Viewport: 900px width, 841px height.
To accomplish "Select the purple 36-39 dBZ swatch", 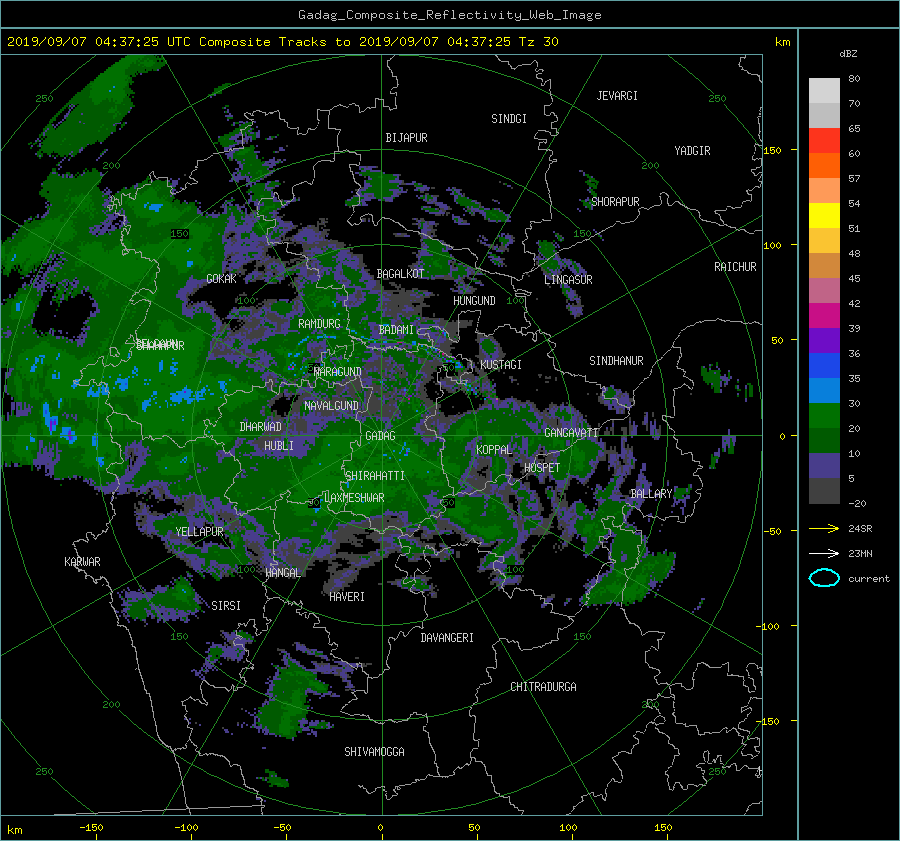I will [x=824, y=341].
